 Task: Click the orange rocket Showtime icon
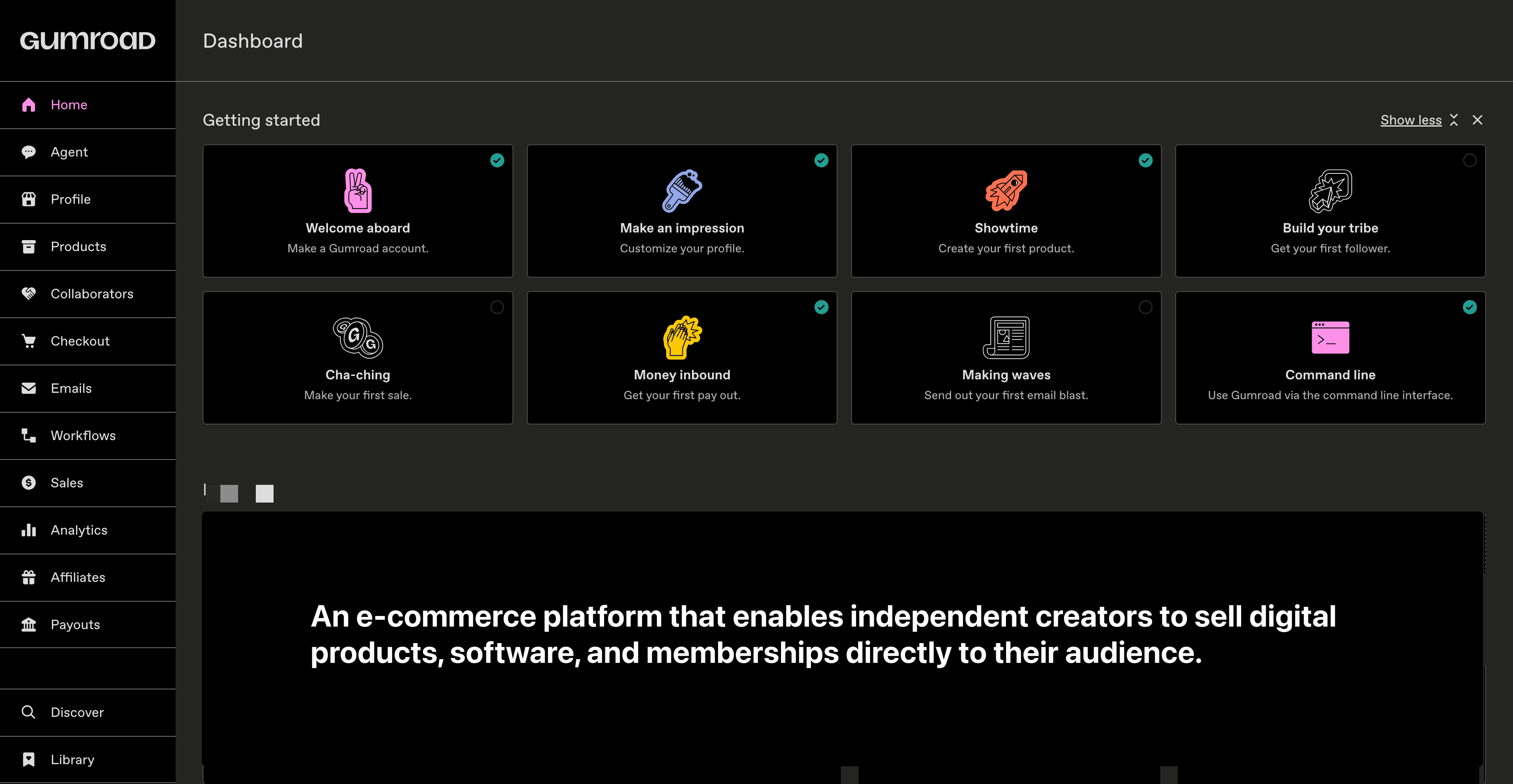[x=1006, y=191]
